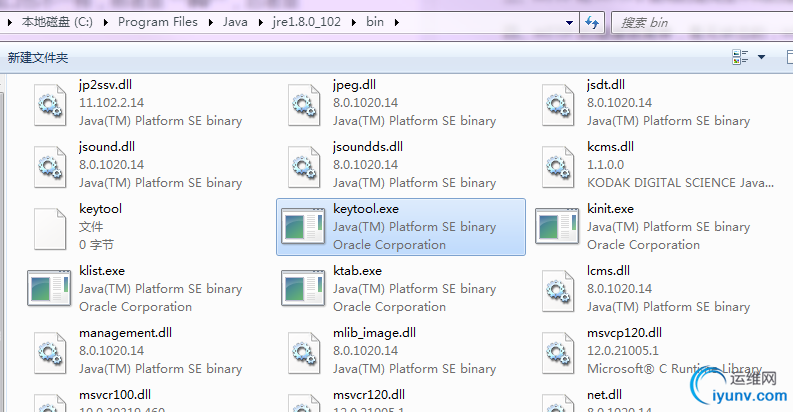
Task: Select the file name jsdt.dll
Action: (606, 85)
